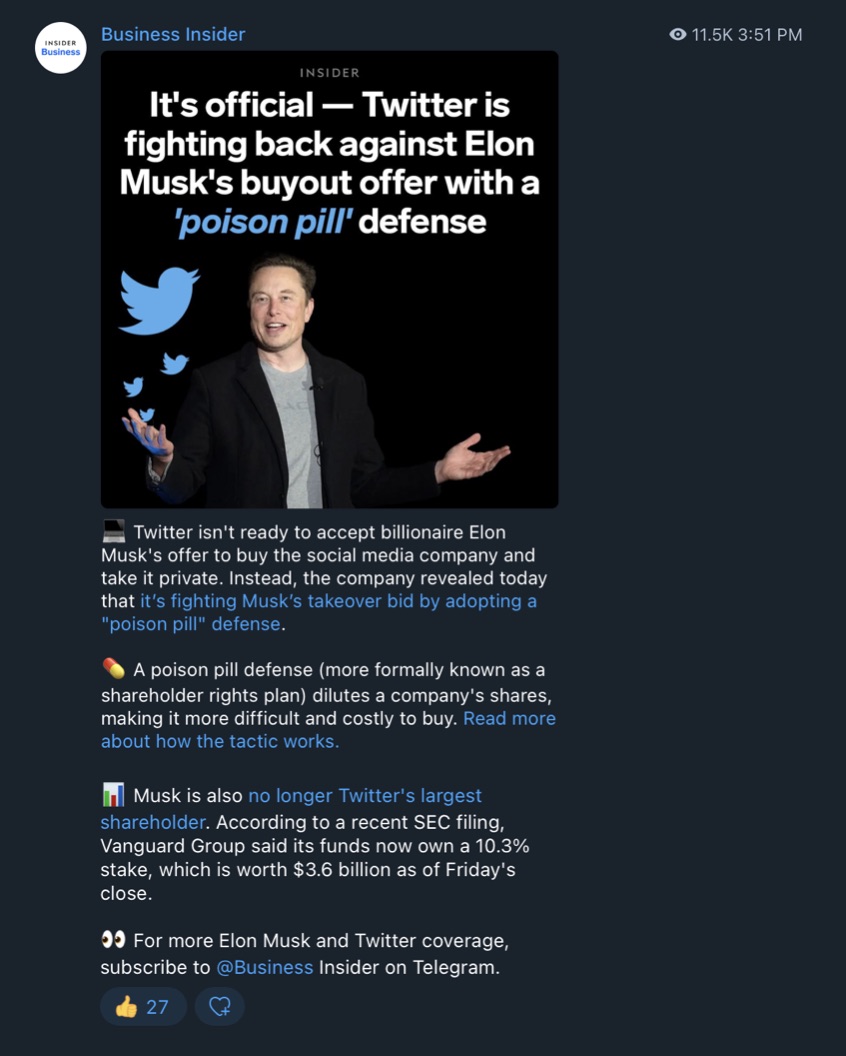Click the eyes emoji in the last paragraph
The width and height of the screenshot is (846, 1056).
[113, 939]
